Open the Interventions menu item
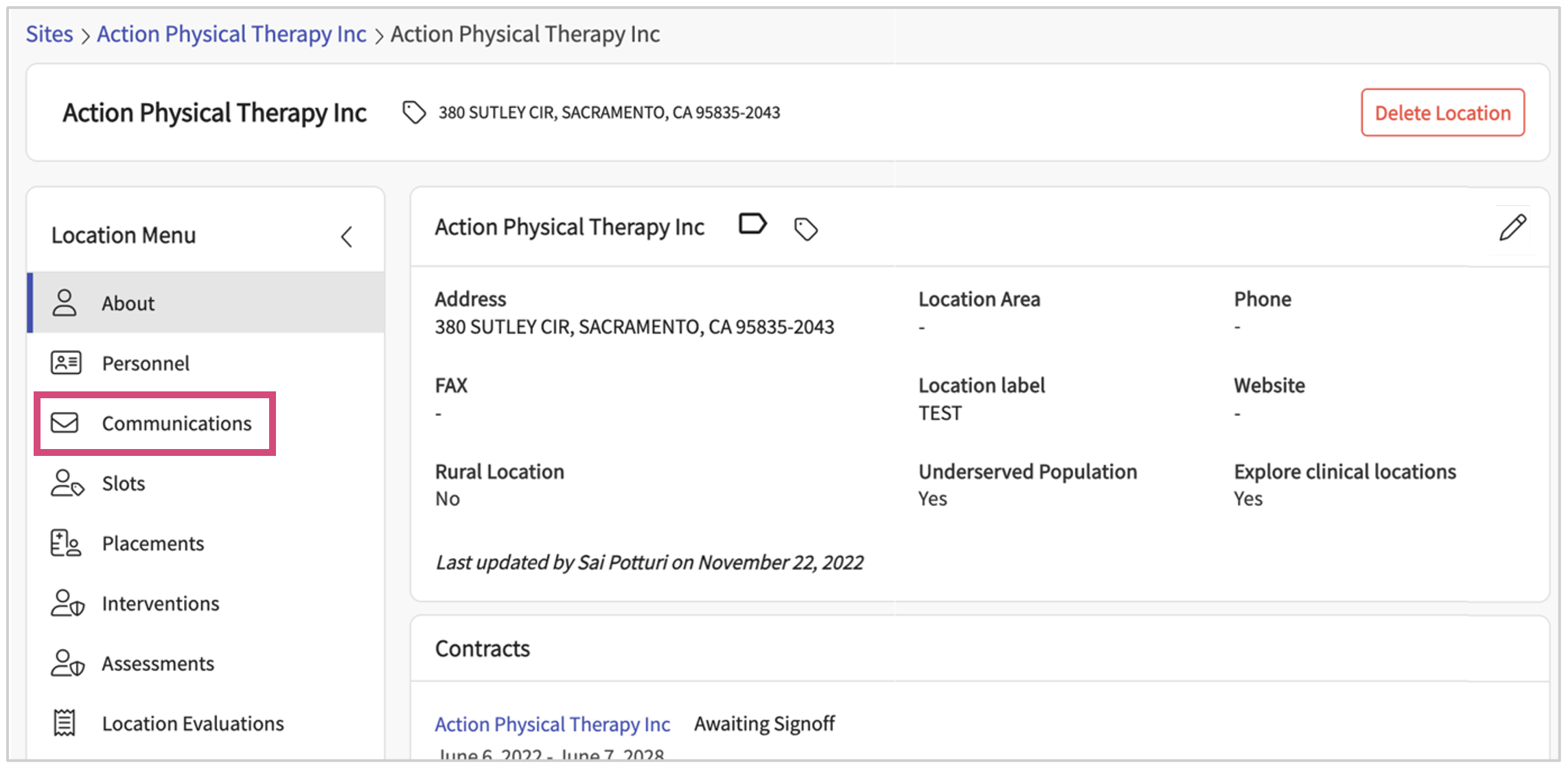Screen dimensions: 1568x769 161,604
